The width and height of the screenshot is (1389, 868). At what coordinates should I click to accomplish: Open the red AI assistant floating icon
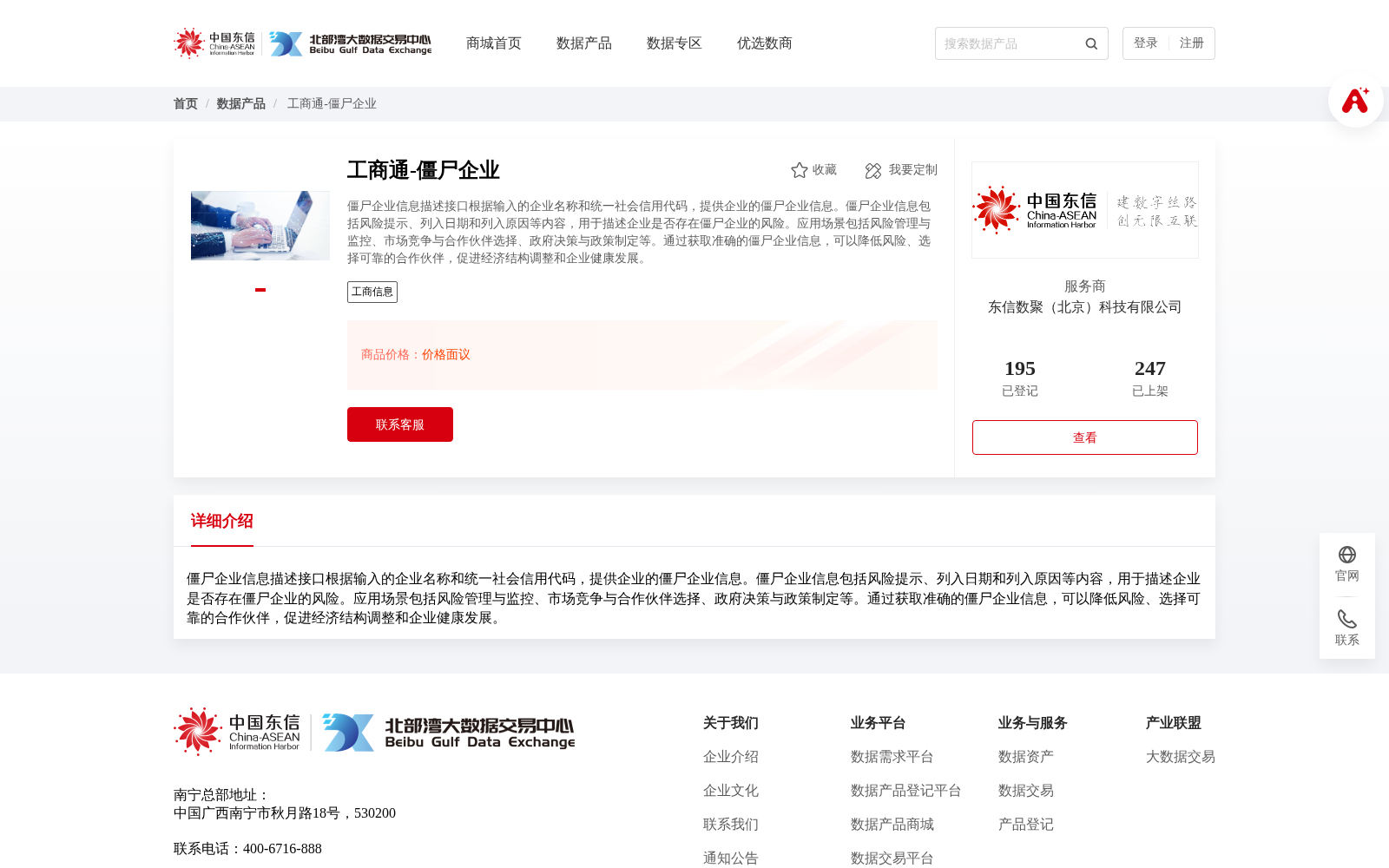[x=1355, y=100]
